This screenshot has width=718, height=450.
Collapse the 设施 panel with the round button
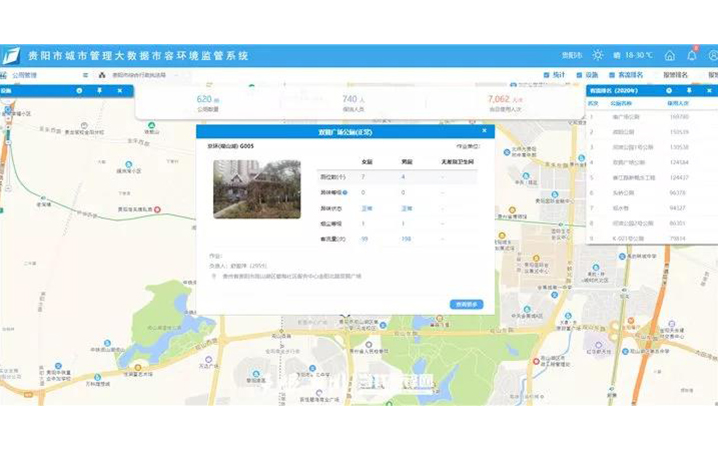[x=80, y=91]
